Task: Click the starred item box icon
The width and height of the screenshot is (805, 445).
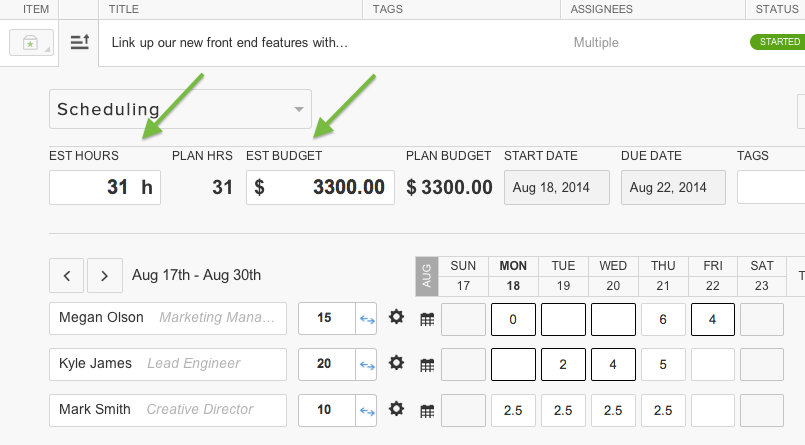Action: [29, 43]
